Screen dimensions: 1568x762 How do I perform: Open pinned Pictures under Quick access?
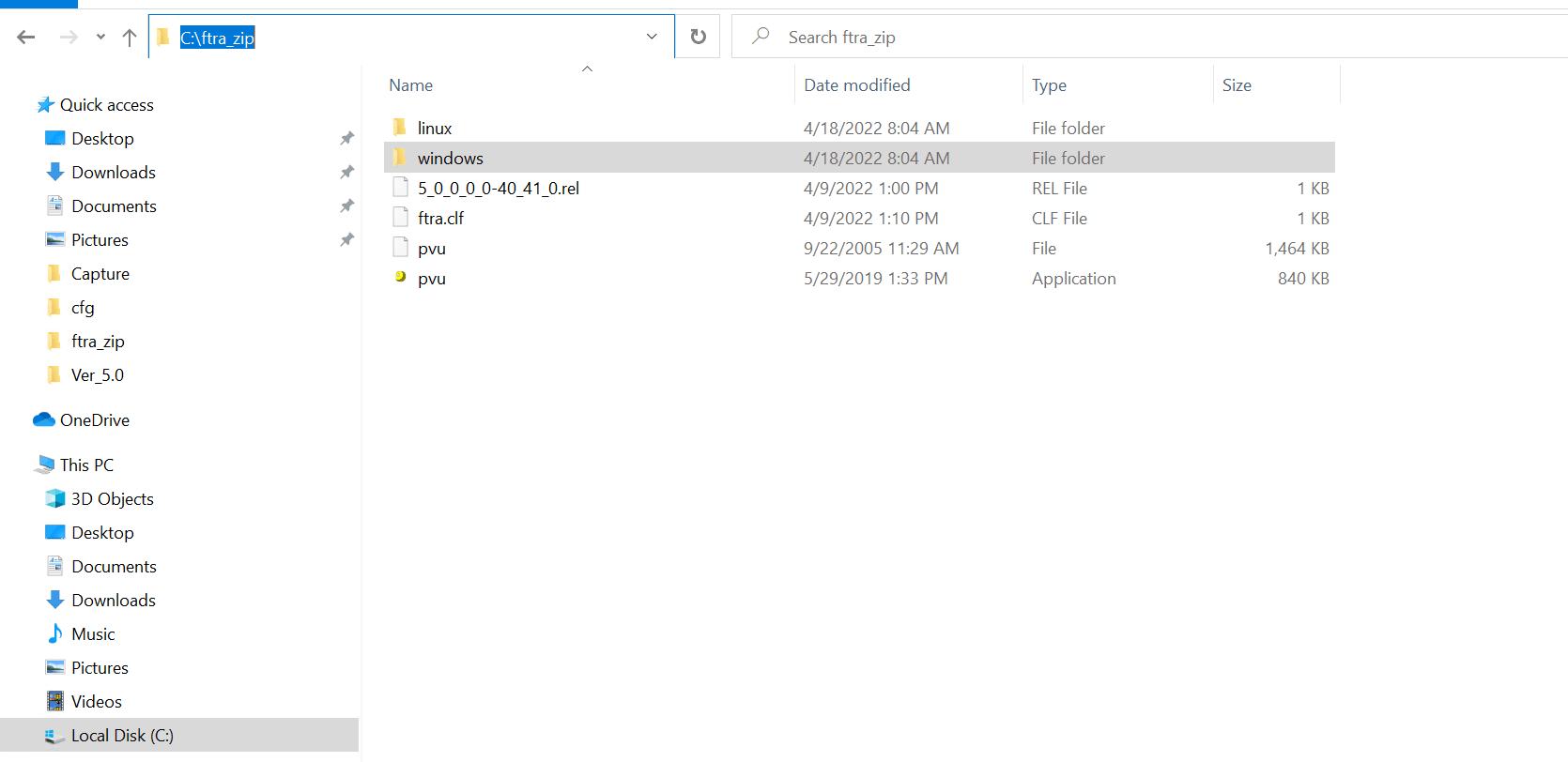point(100,240)
